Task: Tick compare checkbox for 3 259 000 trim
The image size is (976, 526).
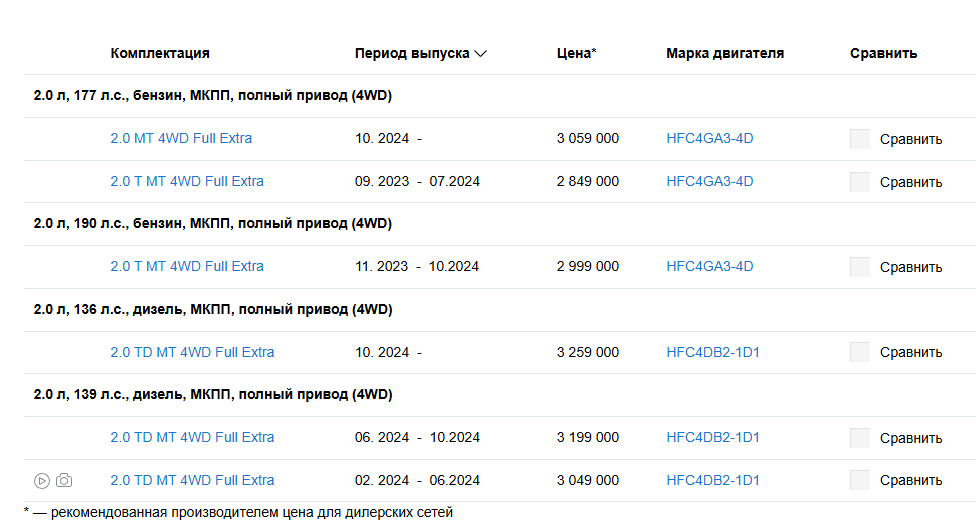Action: pyautogui.click(x=860, y=352)
